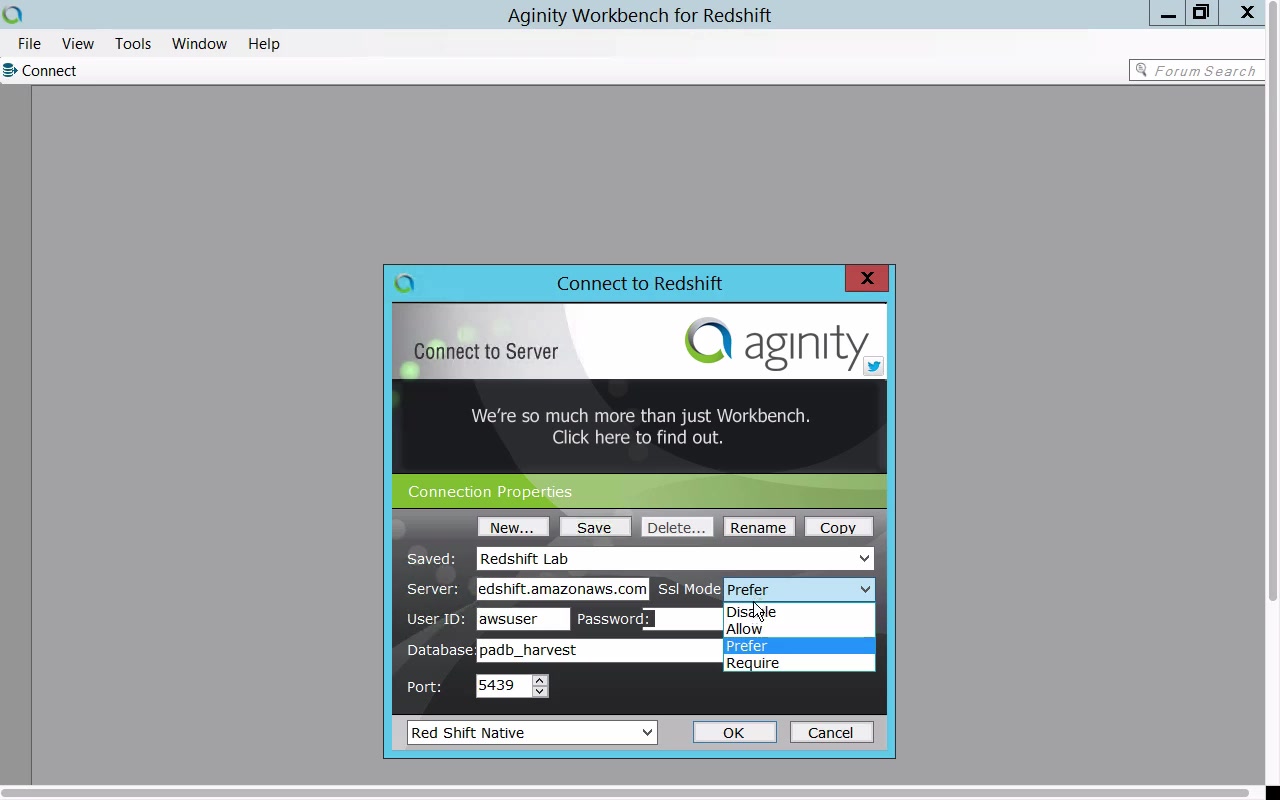Expand the Saved connections dropdown
Viewport: 1280px width, 800px height.
pos(865,559)
